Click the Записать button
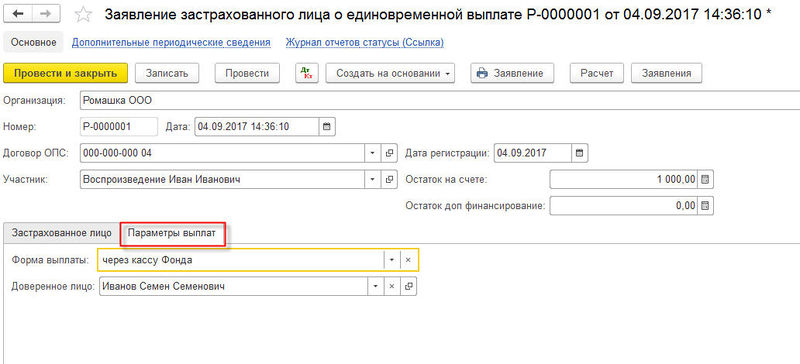This screenshot has height=364, width=800. (x=167, y=73)
